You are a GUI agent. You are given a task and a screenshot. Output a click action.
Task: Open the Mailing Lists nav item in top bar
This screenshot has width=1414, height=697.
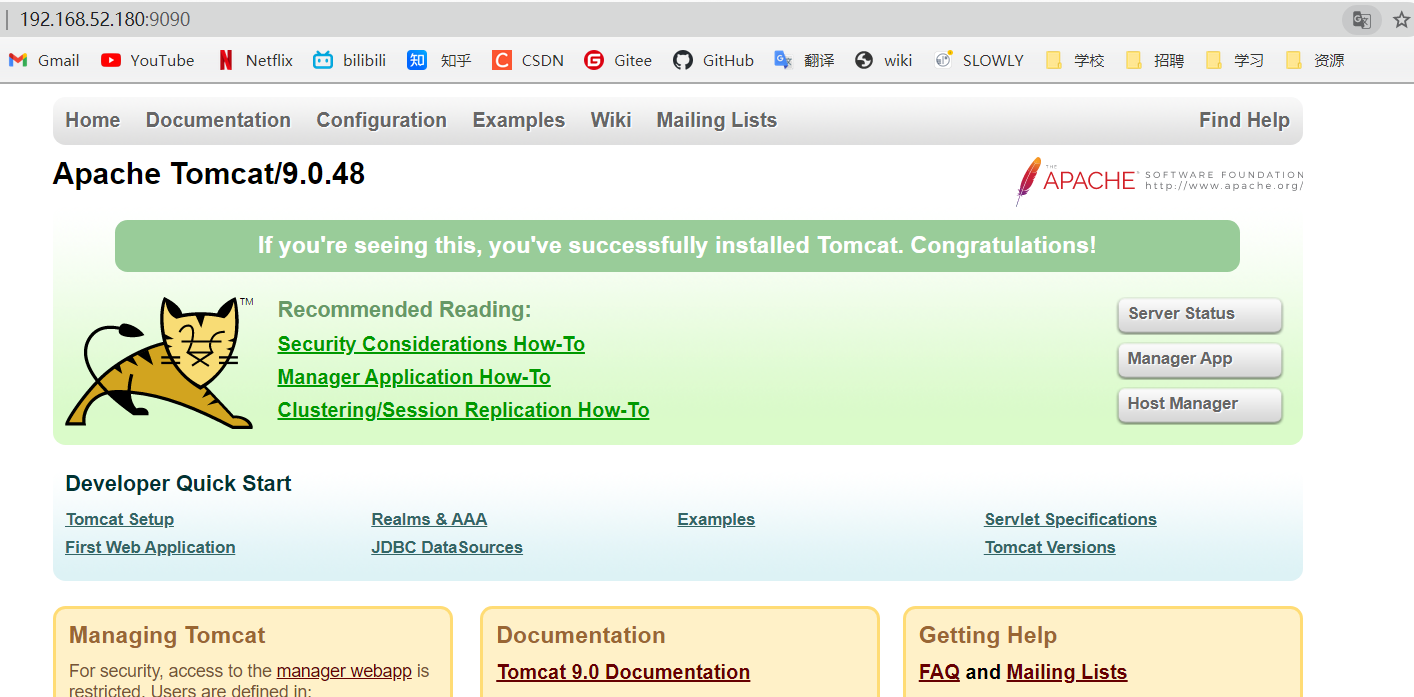click(717, 120)
